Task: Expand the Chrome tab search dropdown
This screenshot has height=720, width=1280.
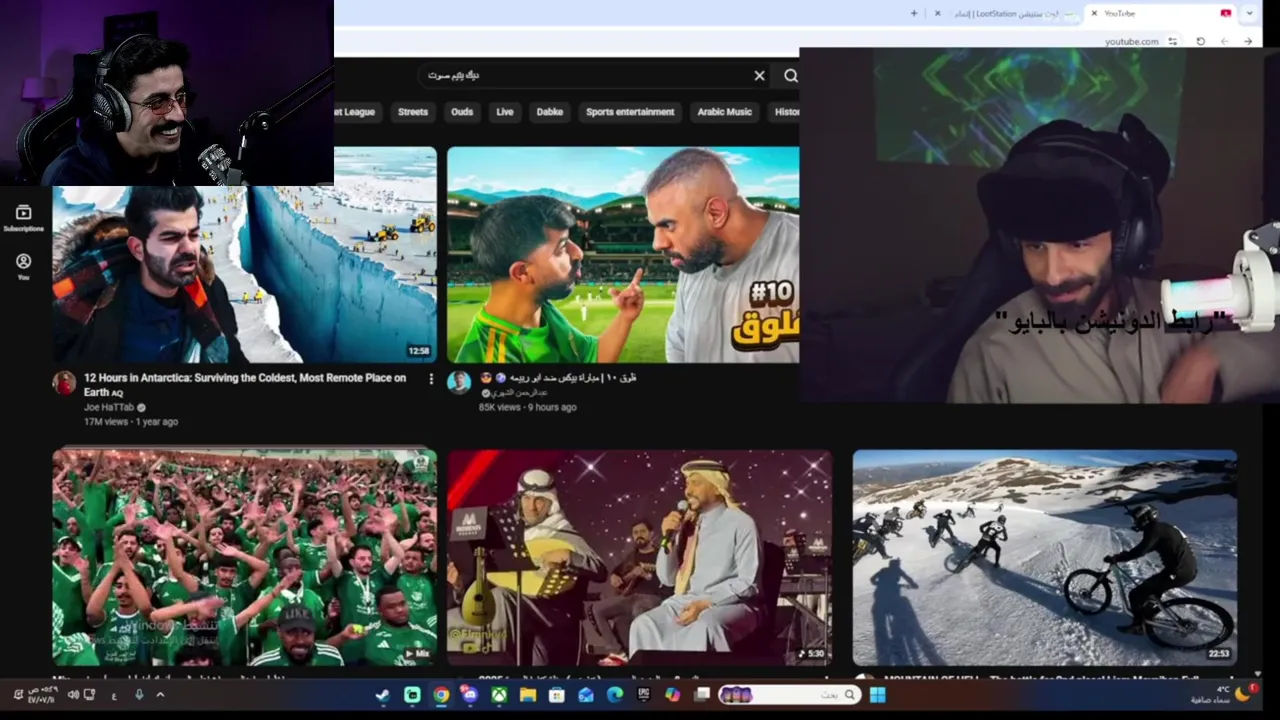Action: click(1249, 13)
